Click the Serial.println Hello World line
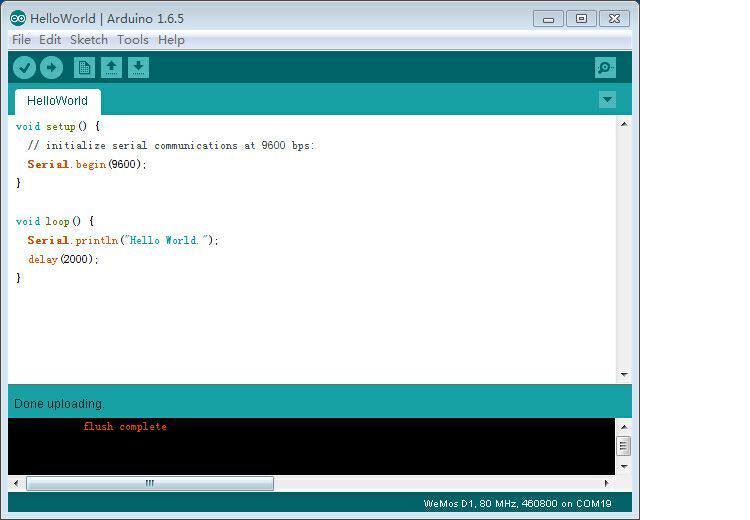 point(123,240)
